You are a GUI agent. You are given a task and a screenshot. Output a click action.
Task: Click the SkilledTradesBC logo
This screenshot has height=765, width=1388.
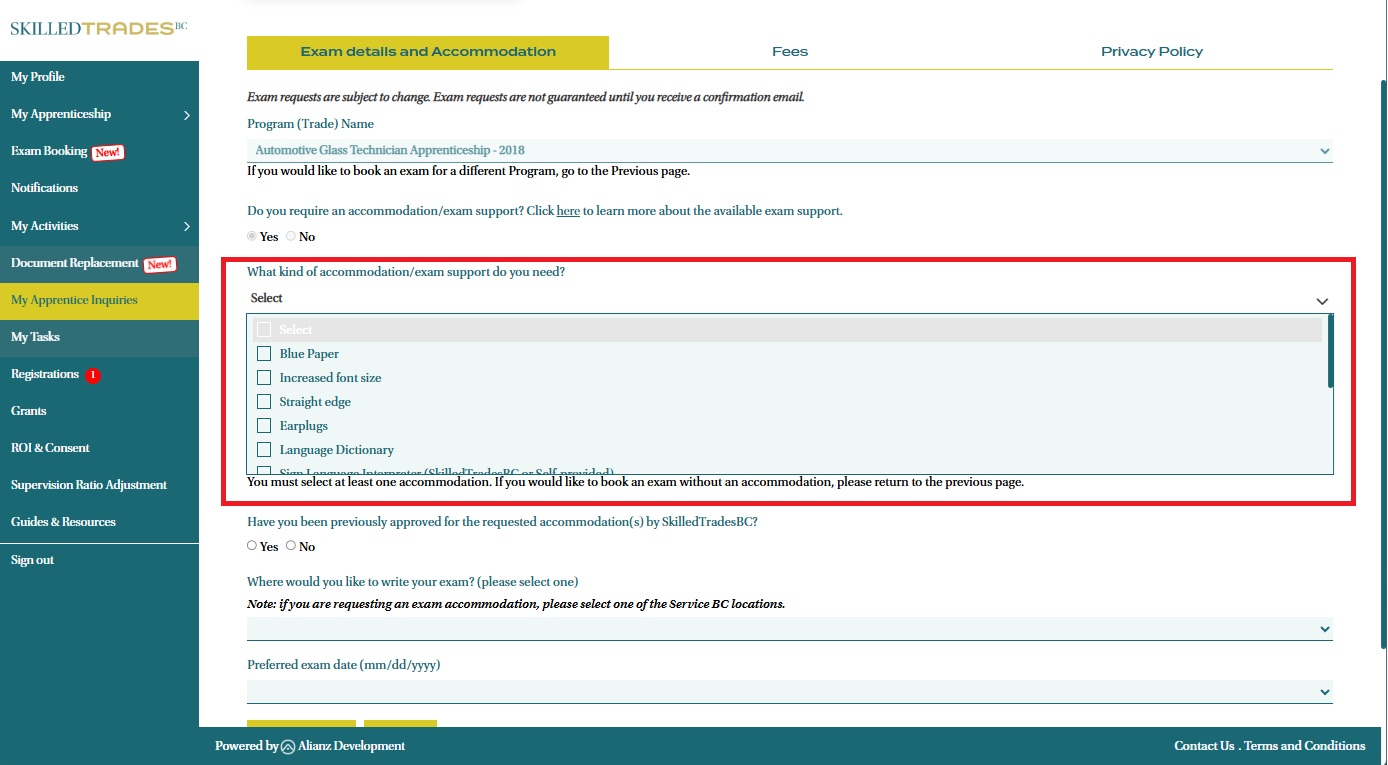tap(98, 28)
